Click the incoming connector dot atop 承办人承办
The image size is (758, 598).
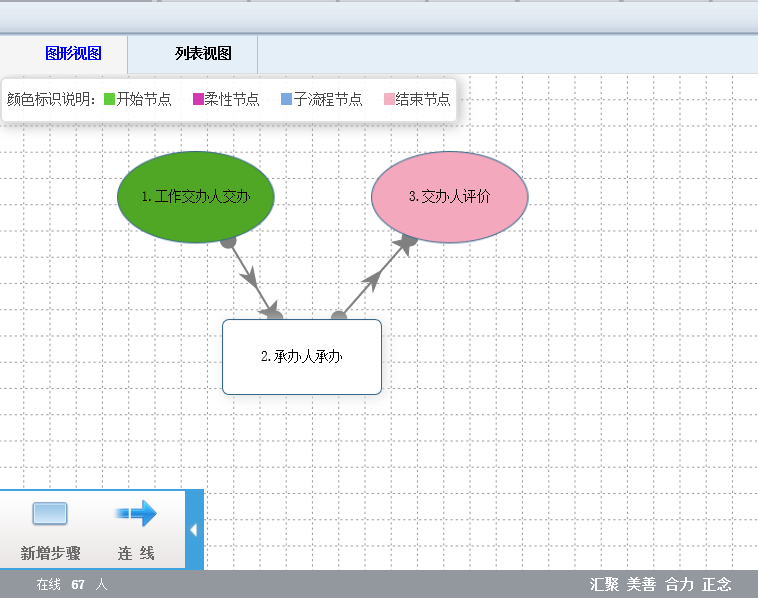[275, 317]
